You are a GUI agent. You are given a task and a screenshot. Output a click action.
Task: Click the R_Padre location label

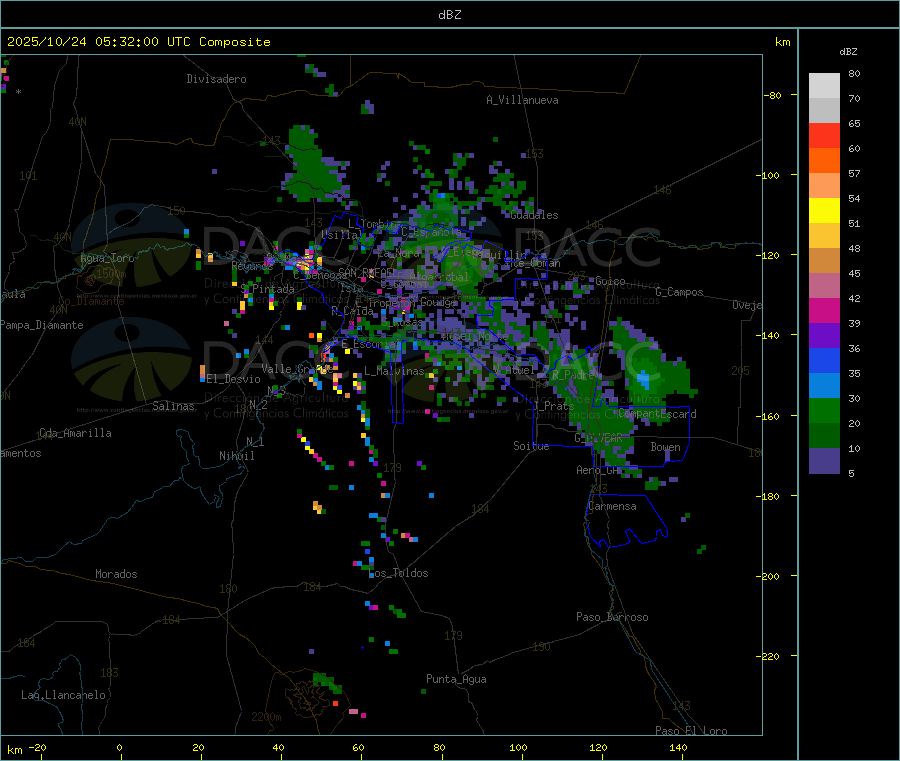coord(573,375)
